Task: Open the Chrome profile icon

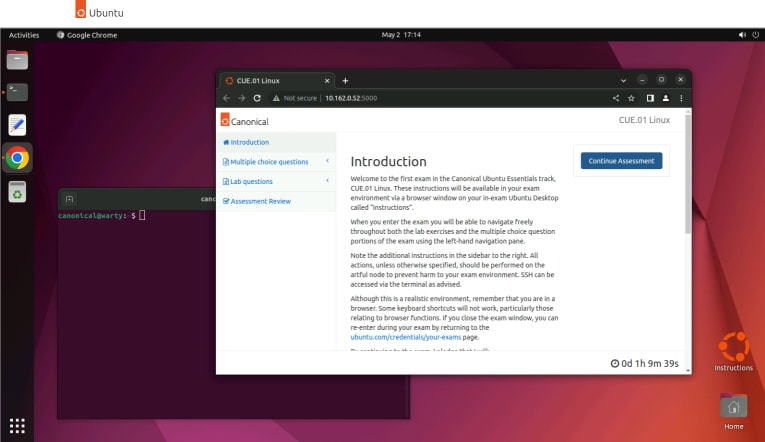Action: pos(665,98)
